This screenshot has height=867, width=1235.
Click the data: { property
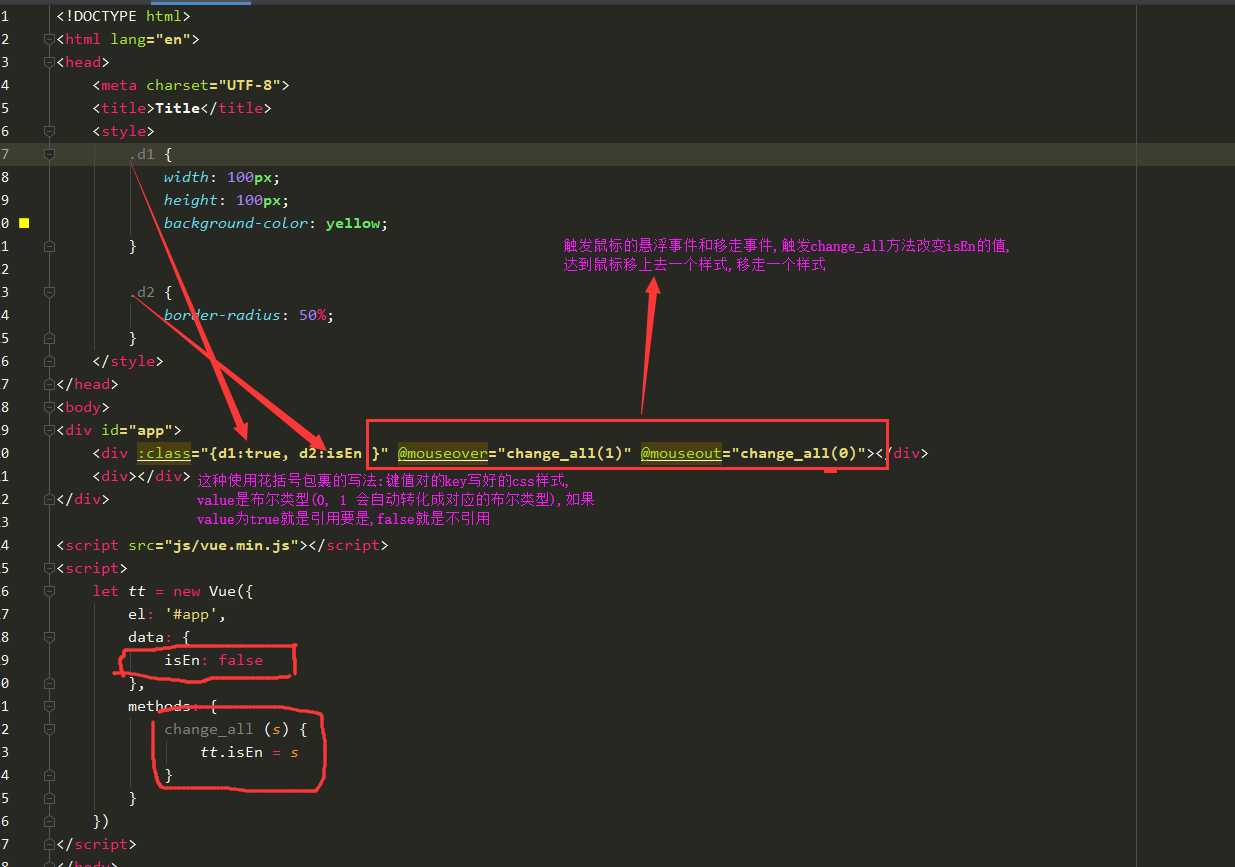(159, 637)
